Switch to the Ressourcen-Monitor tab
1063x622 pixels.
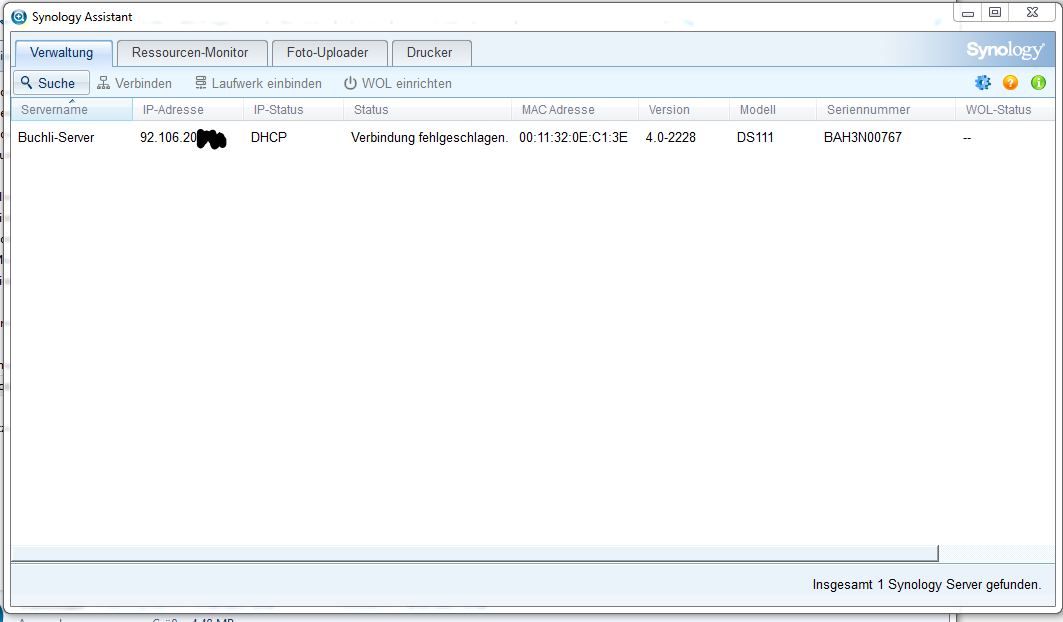(192, 53)
